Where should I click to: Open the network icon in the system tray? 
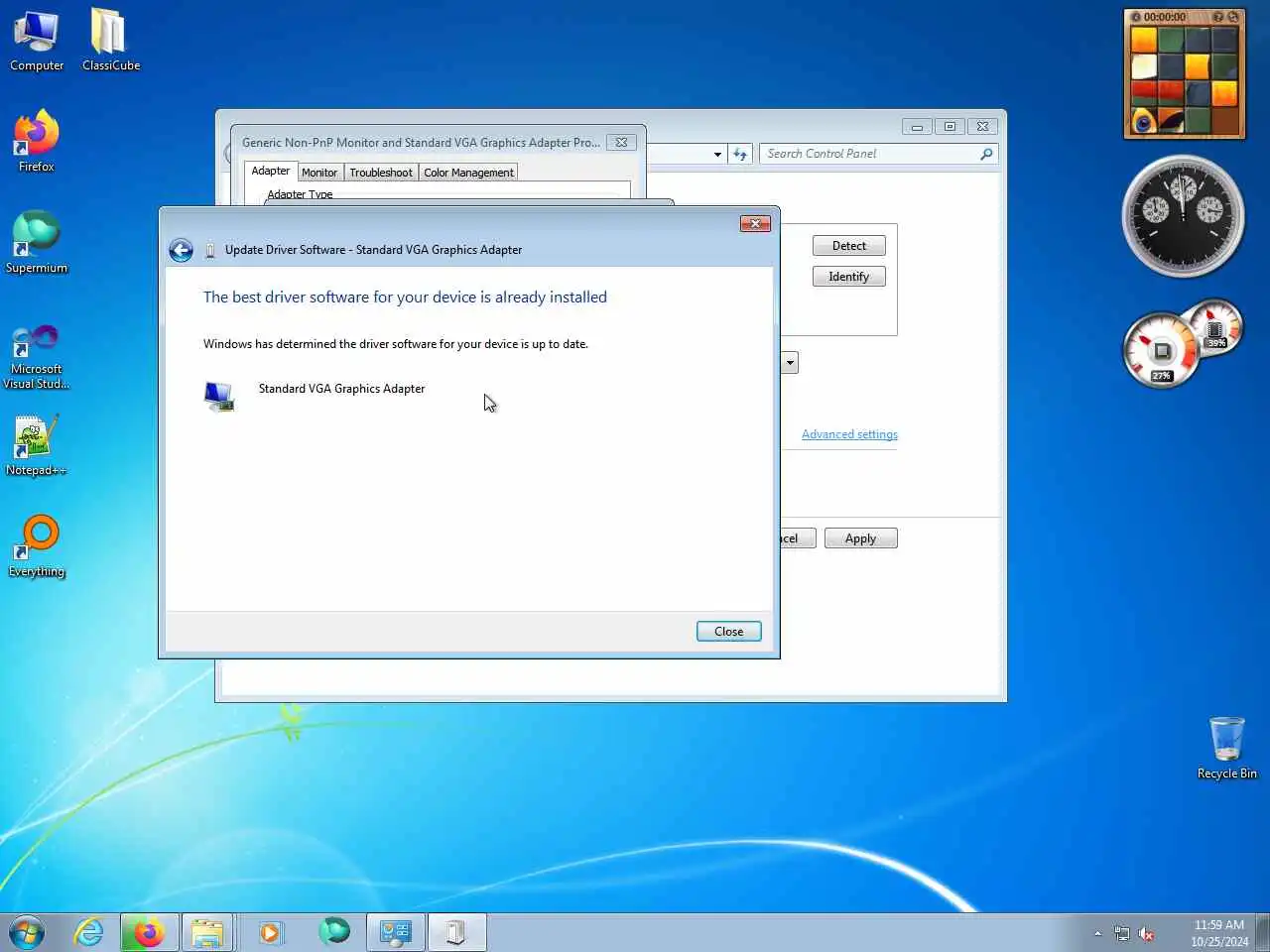[x=1121, y=933]
